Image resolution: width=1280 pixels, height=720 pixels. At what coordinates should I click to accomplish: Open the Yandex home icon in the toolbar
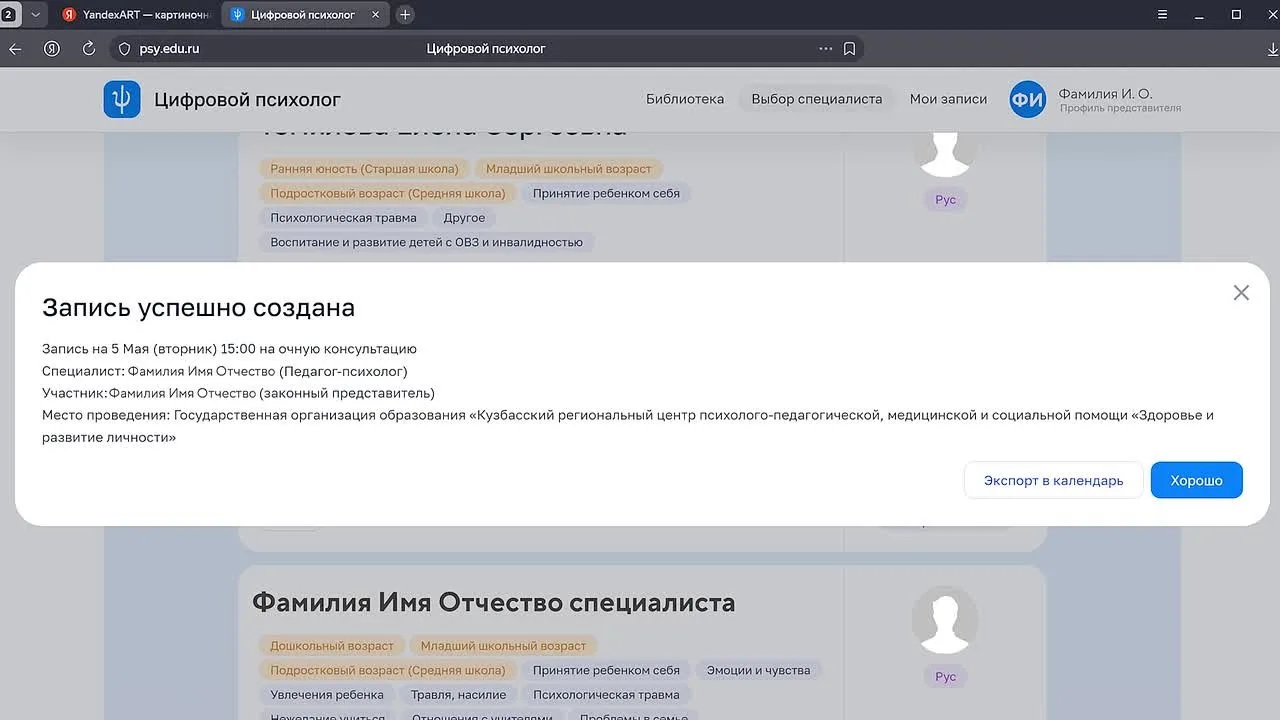click(x=52, y=48)
